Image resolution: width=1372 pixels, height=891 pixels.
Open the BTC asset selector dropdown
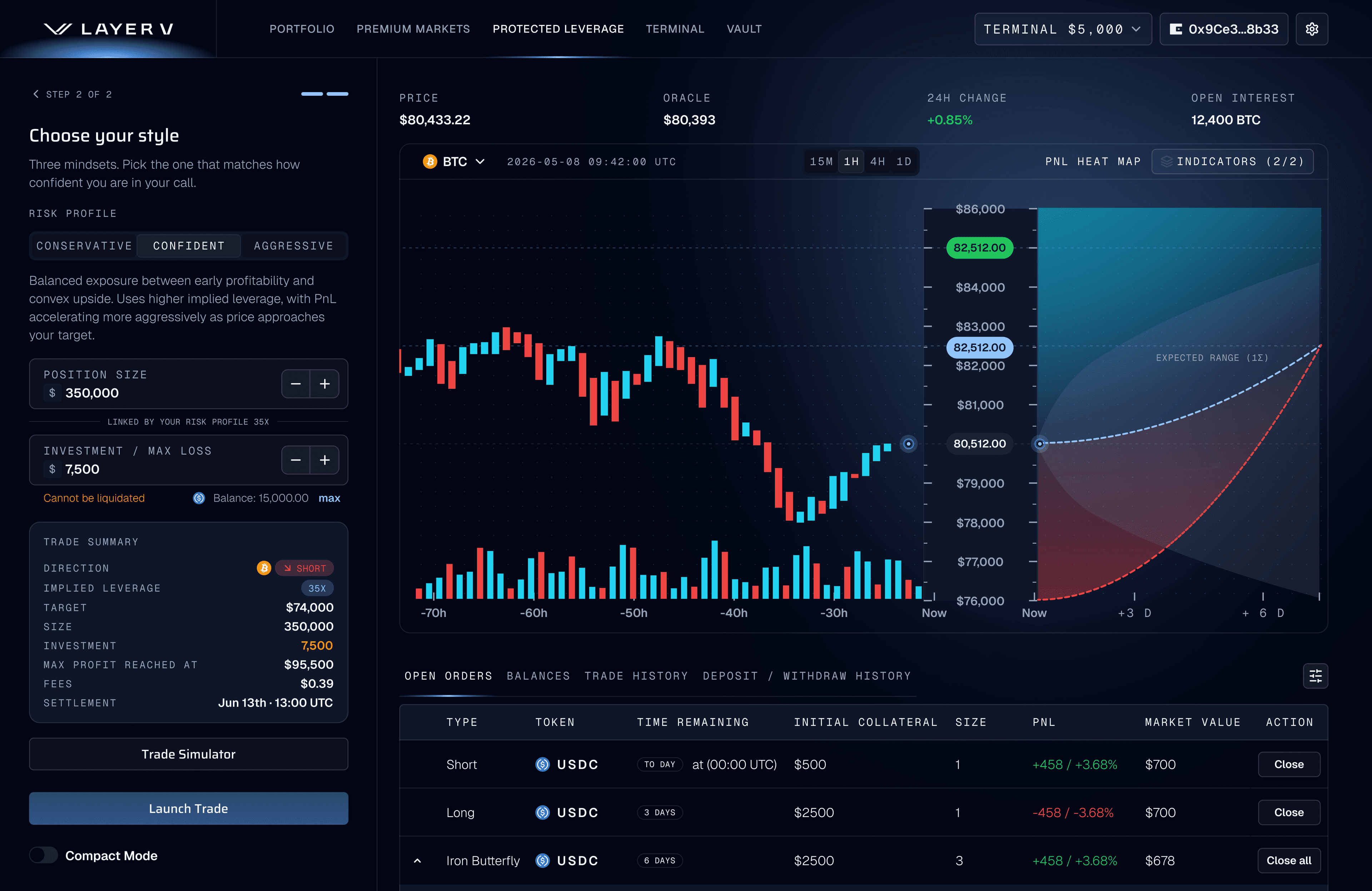[454, 161]
